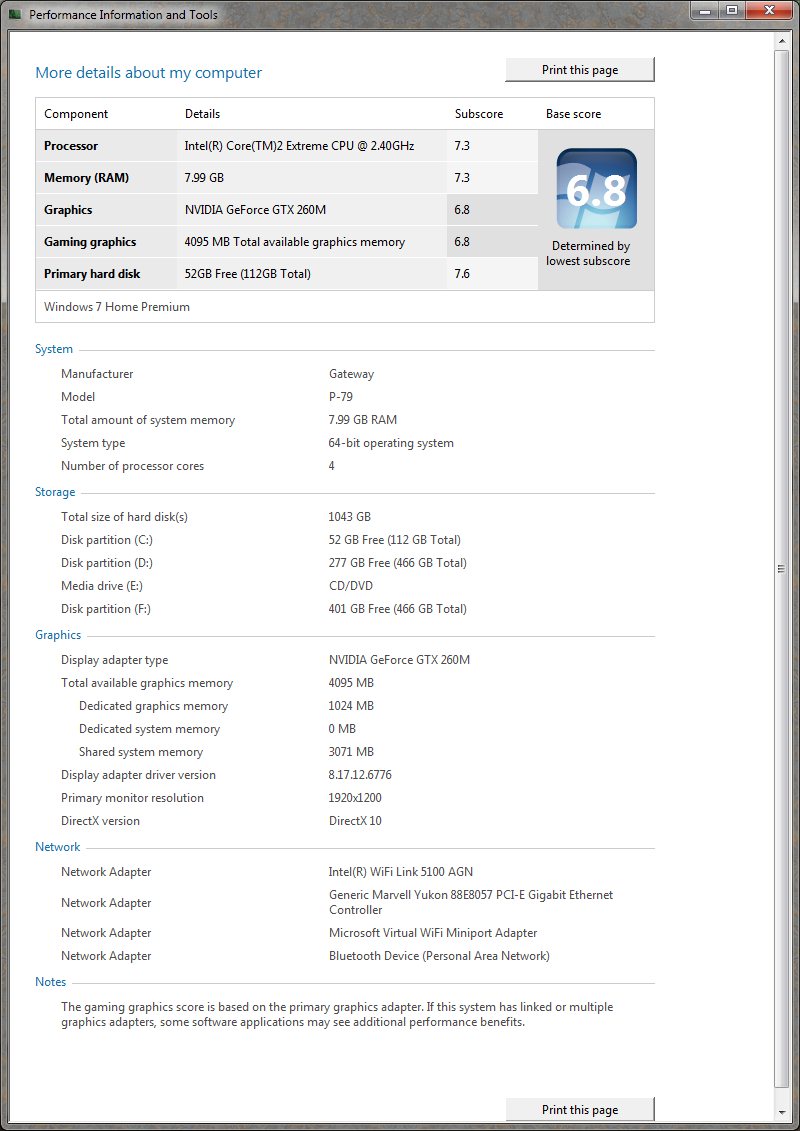Close the Performance Information and Tools window
Viewport: 800px width, 1131px height.
point(768,10)
